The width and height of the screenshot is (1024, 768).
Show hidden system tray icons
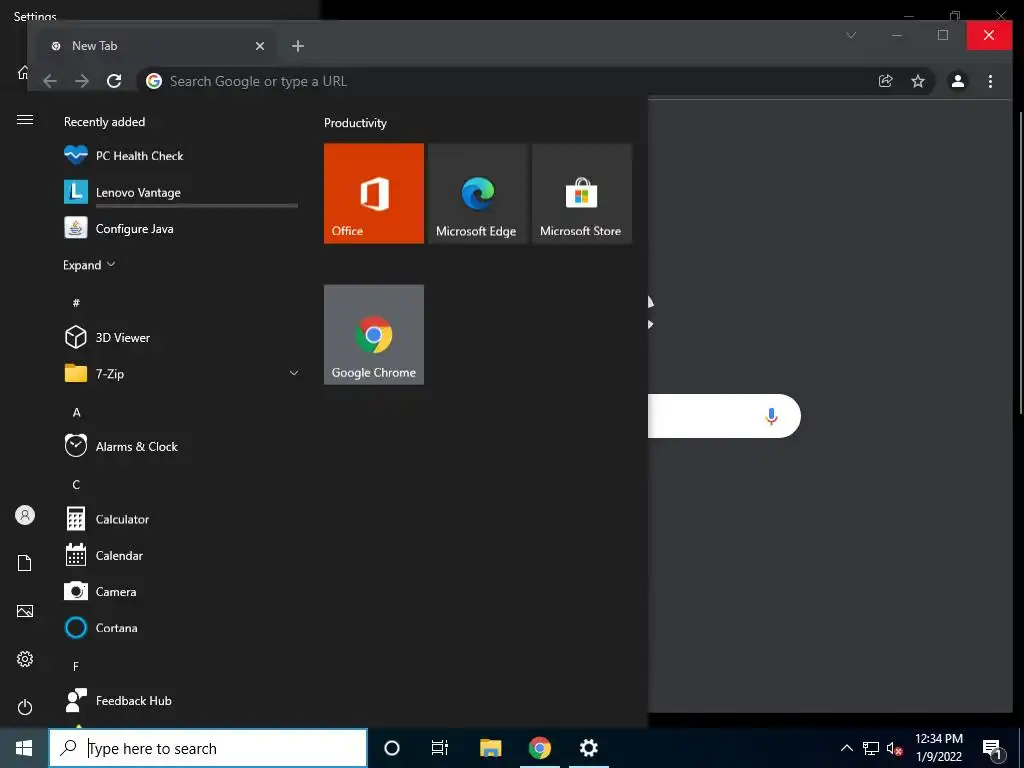coord(846,748)
